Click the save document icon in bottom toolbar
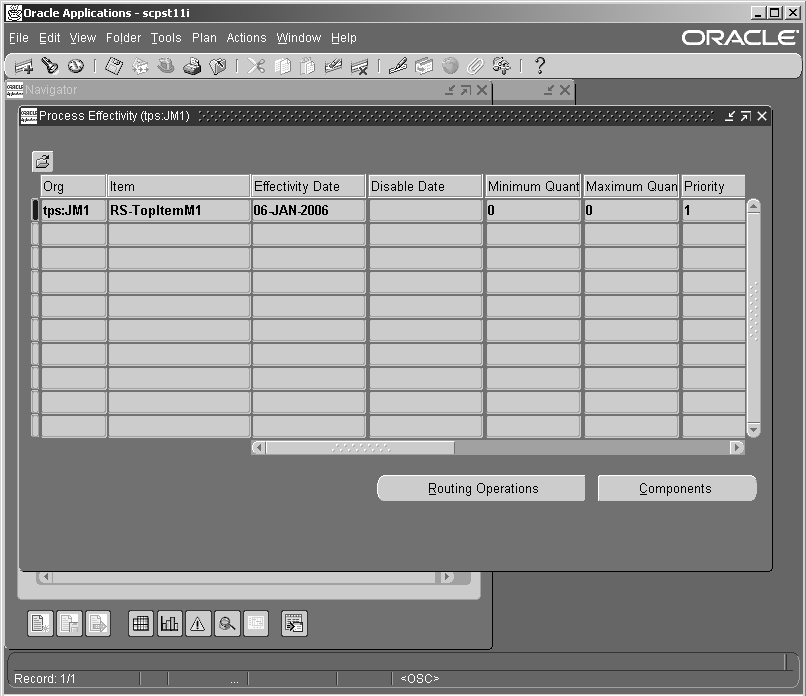The image size is (806, 696). click(69, 624)
